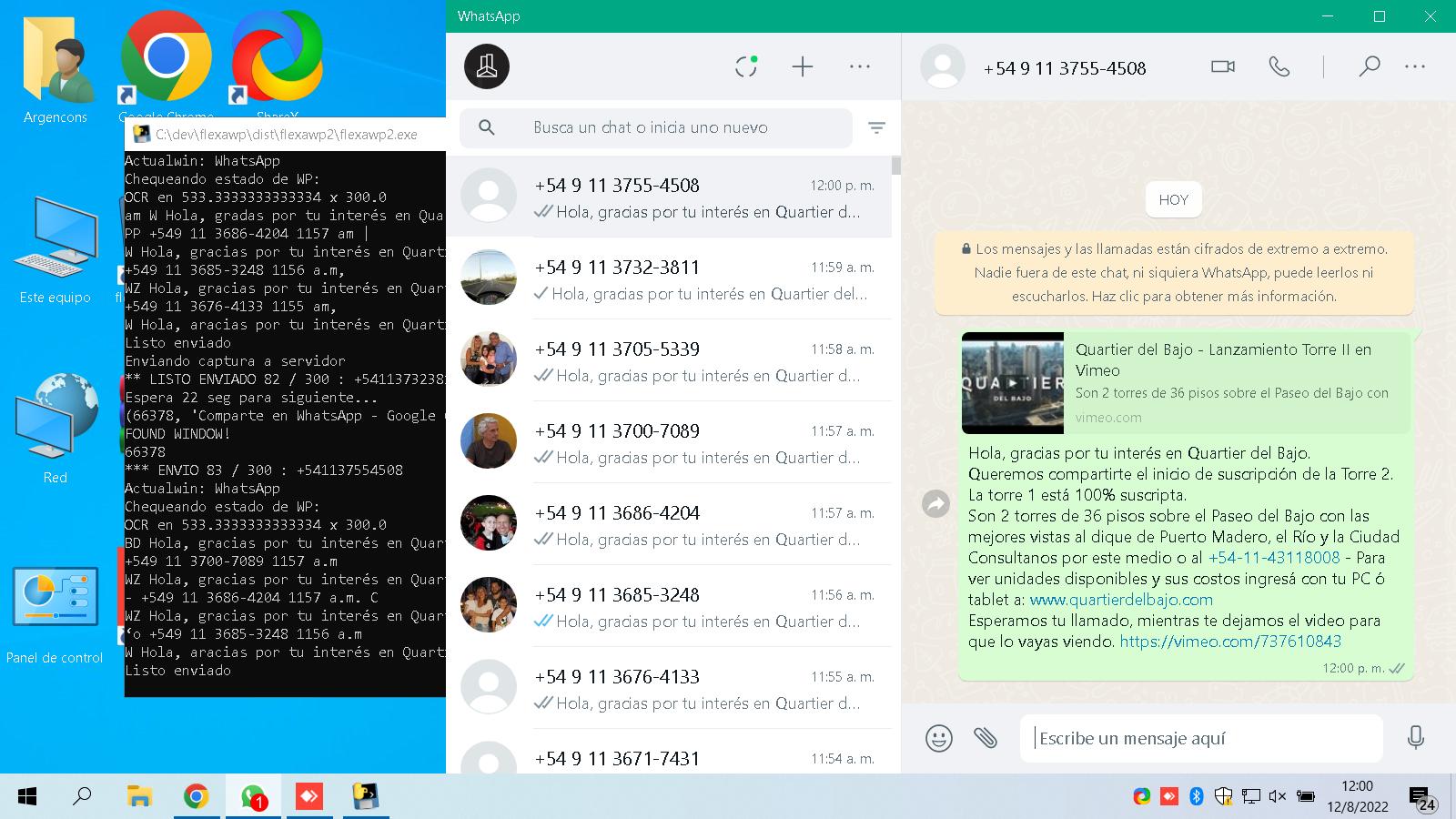
Task: Click the 'Escribe un mensaje aquí' message box
Action: click(1201, 738)
